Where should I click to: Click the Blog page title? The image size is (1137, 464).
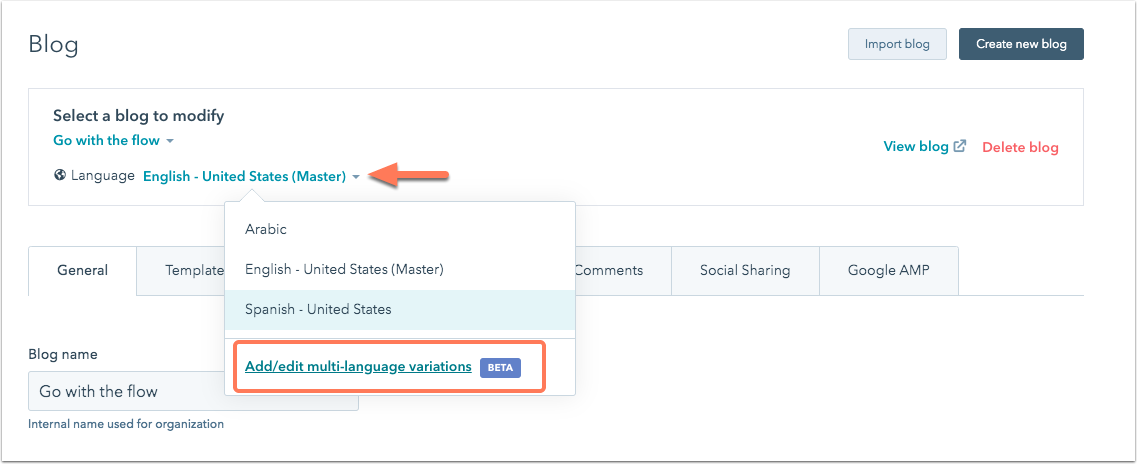pos(53,44)
